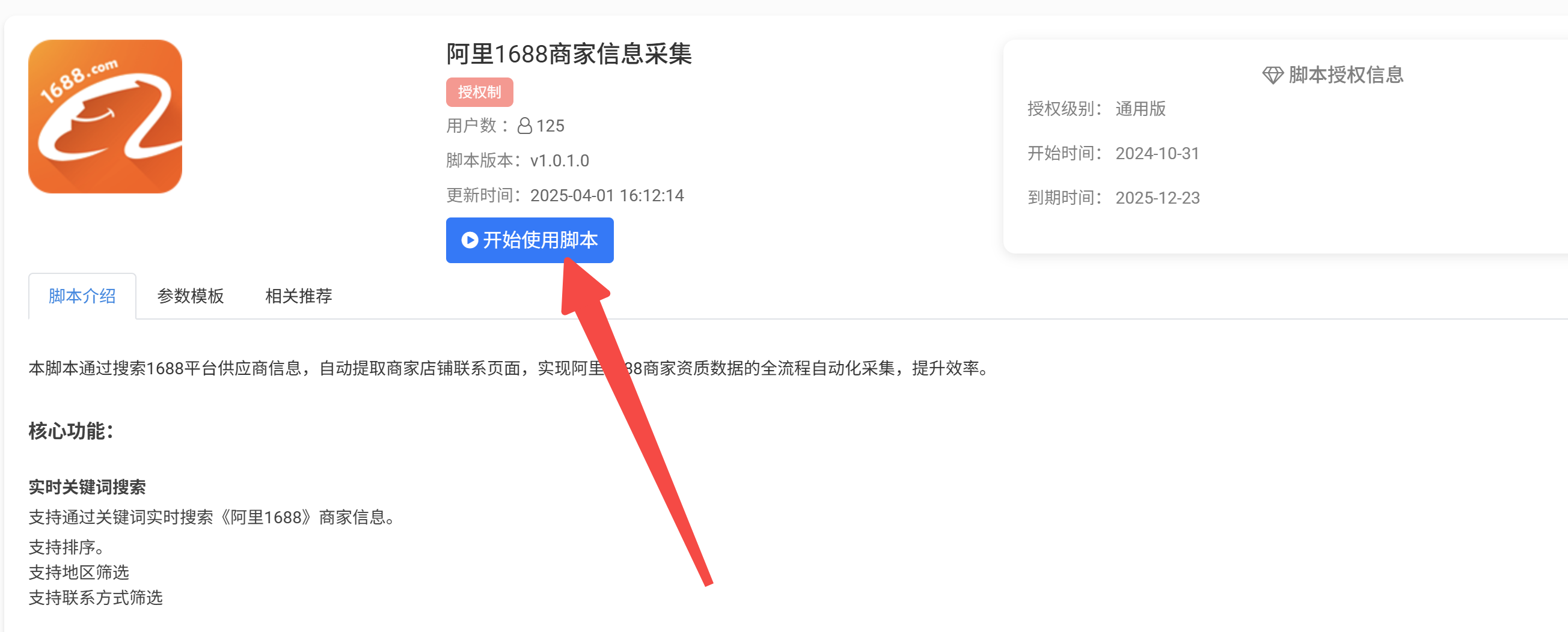The width and height of the screenshot is (1568, 632).
Task: Click the user count person icon
Action: 525,126
